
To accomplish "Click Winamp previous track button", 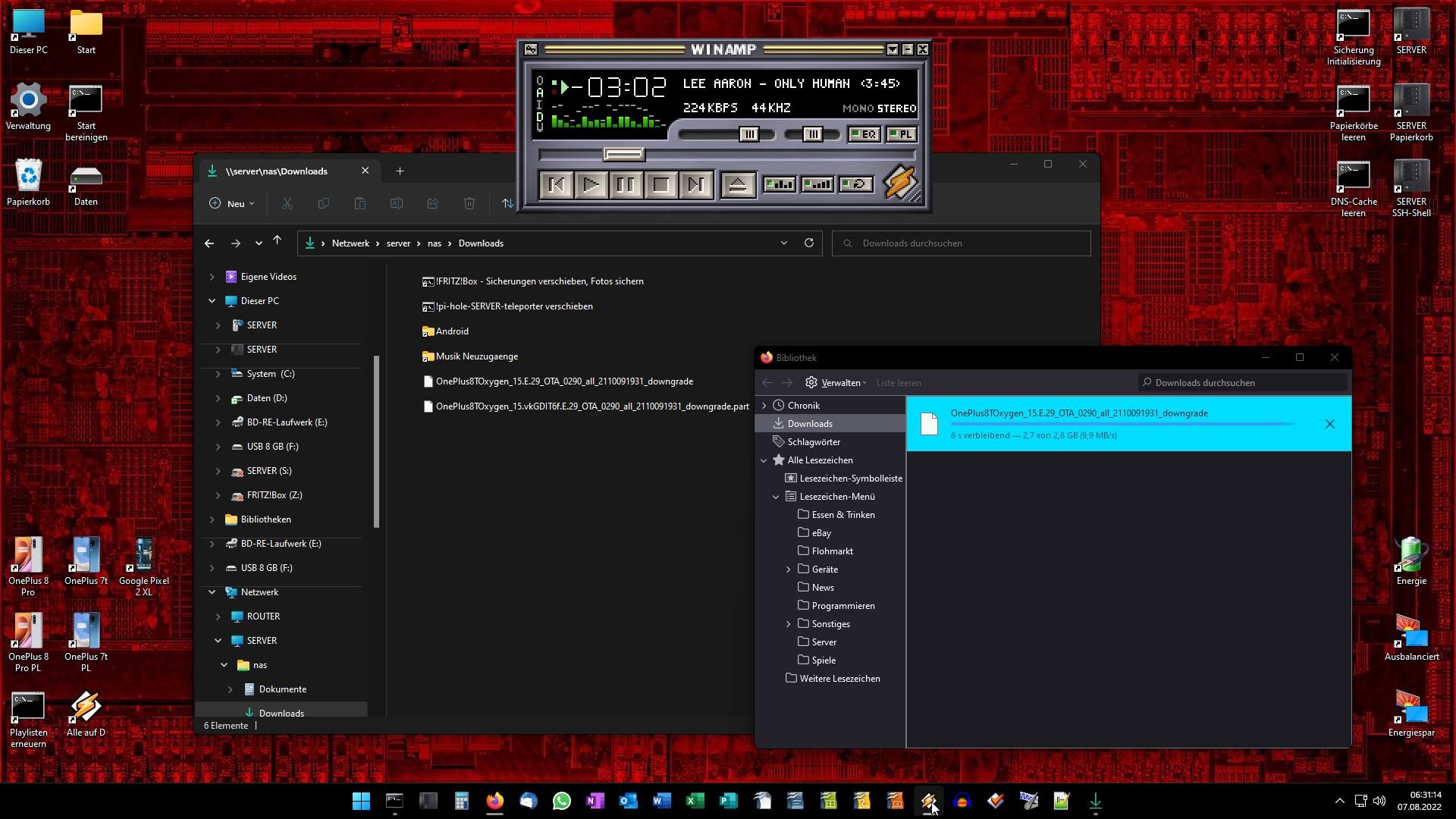I will click(x=556, y=185).
